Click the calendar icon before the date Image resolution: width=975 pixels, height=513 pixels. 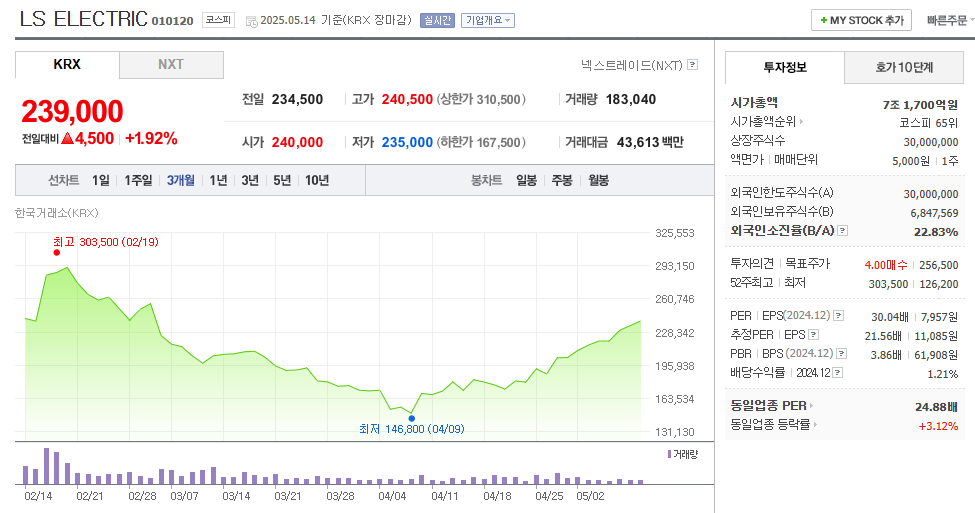click(x=252, y=21)
